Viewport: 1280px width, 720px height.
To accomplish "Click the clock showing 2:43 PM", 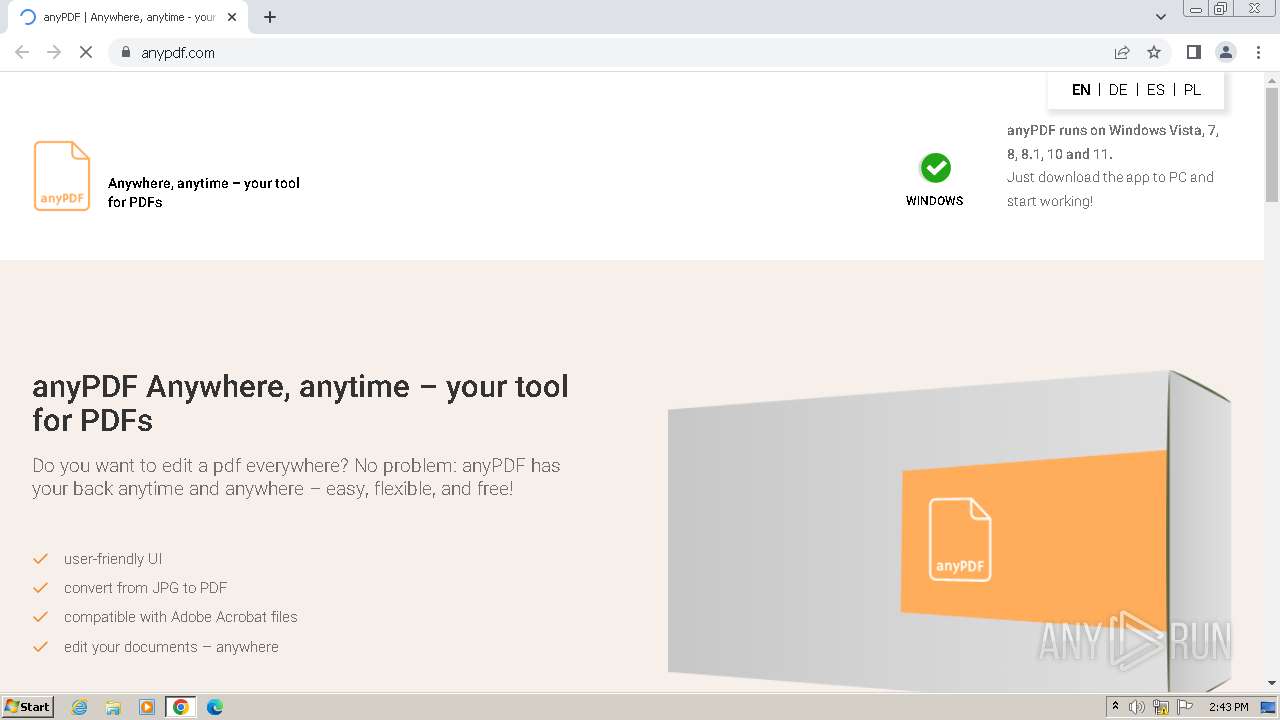I will coord(1228,707).
